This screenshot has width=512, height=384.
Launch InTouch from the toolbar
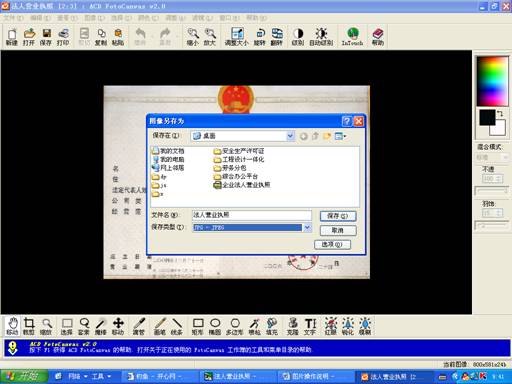352,37
